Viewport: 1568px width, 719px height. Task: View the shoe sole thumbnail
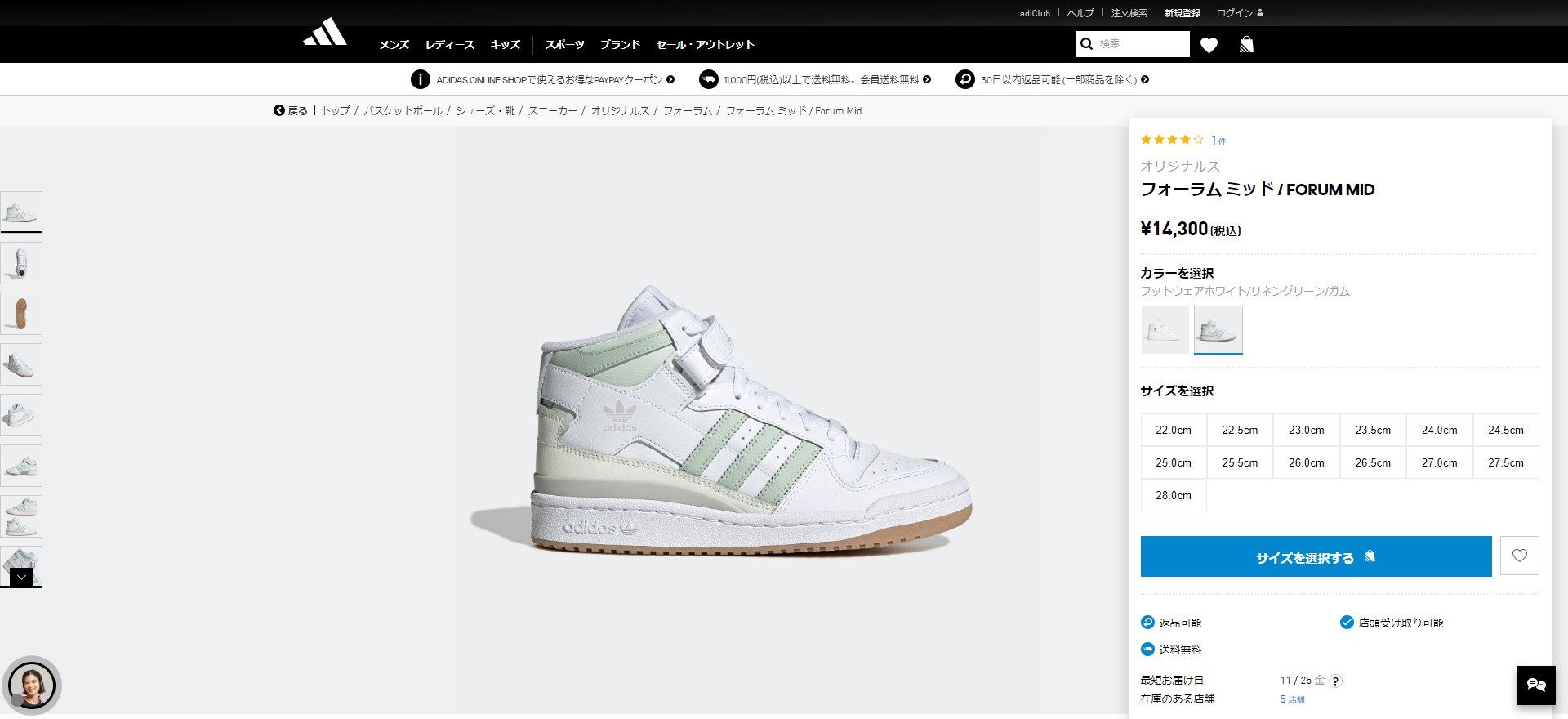click(21, 314)
